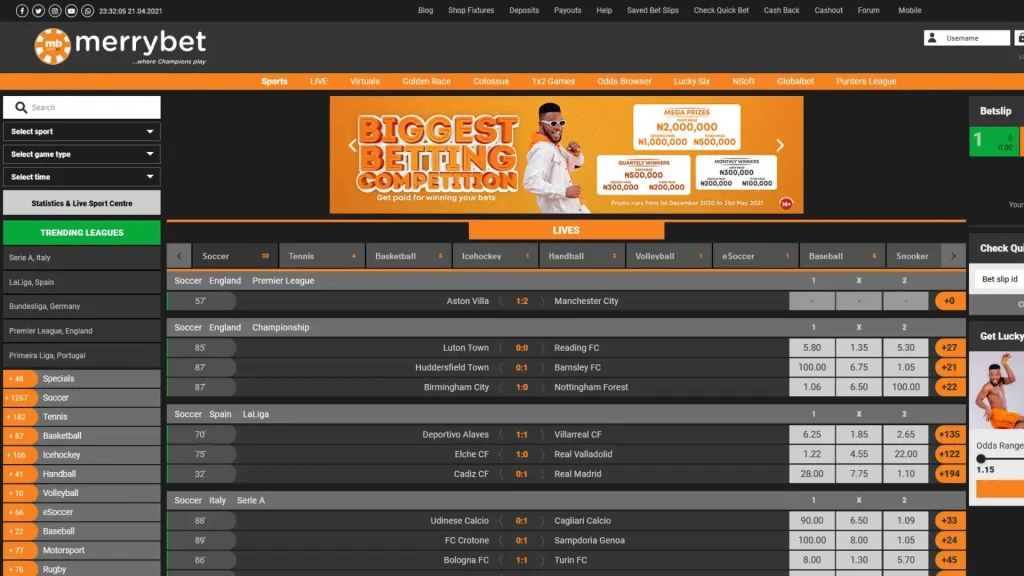Image resolution: width=1024 pixels, height=576 pixels.
Task: Adjust the Odds Range slider handle
Action: [x=981, y=459]
